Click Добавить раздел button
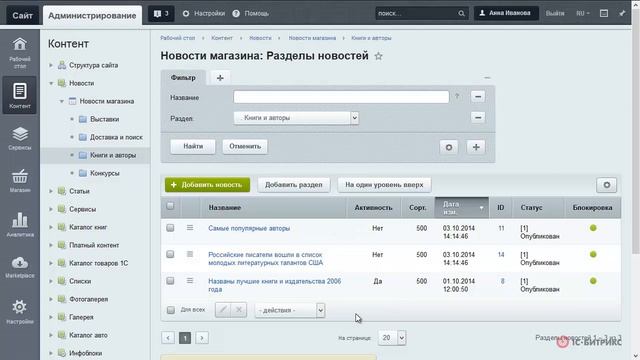 [293, 185]
